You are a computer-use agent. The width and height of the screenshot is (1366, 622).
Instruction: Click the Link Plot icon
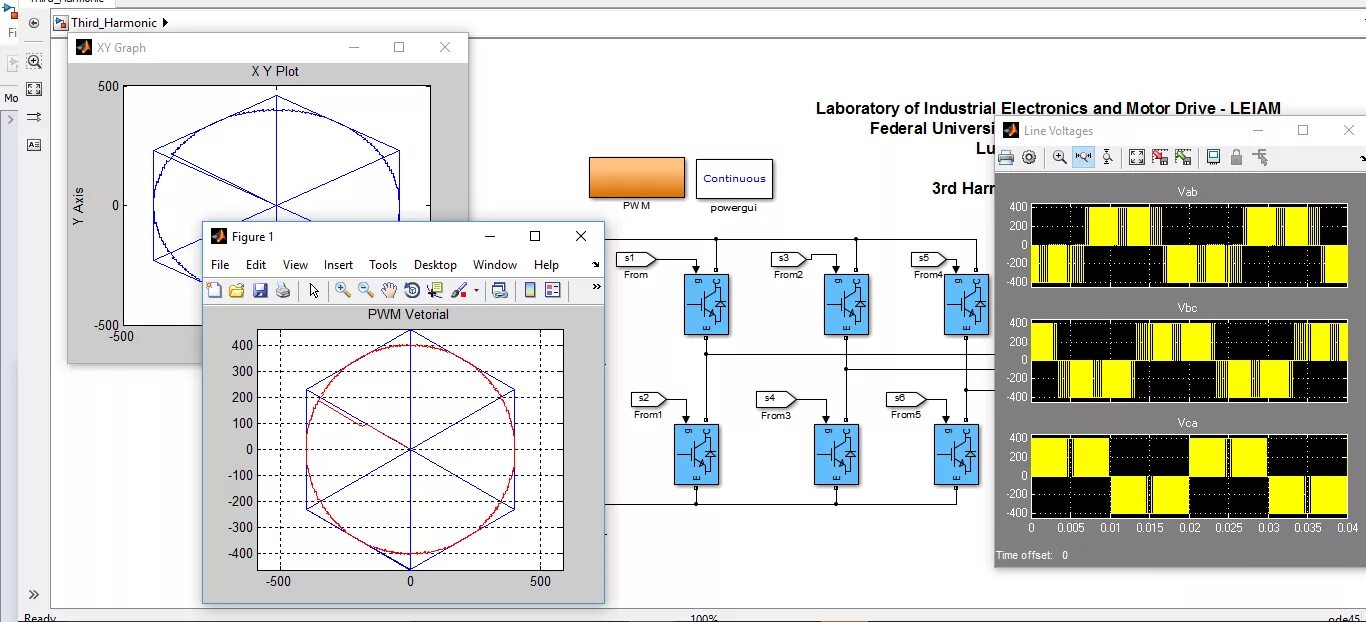499,290
